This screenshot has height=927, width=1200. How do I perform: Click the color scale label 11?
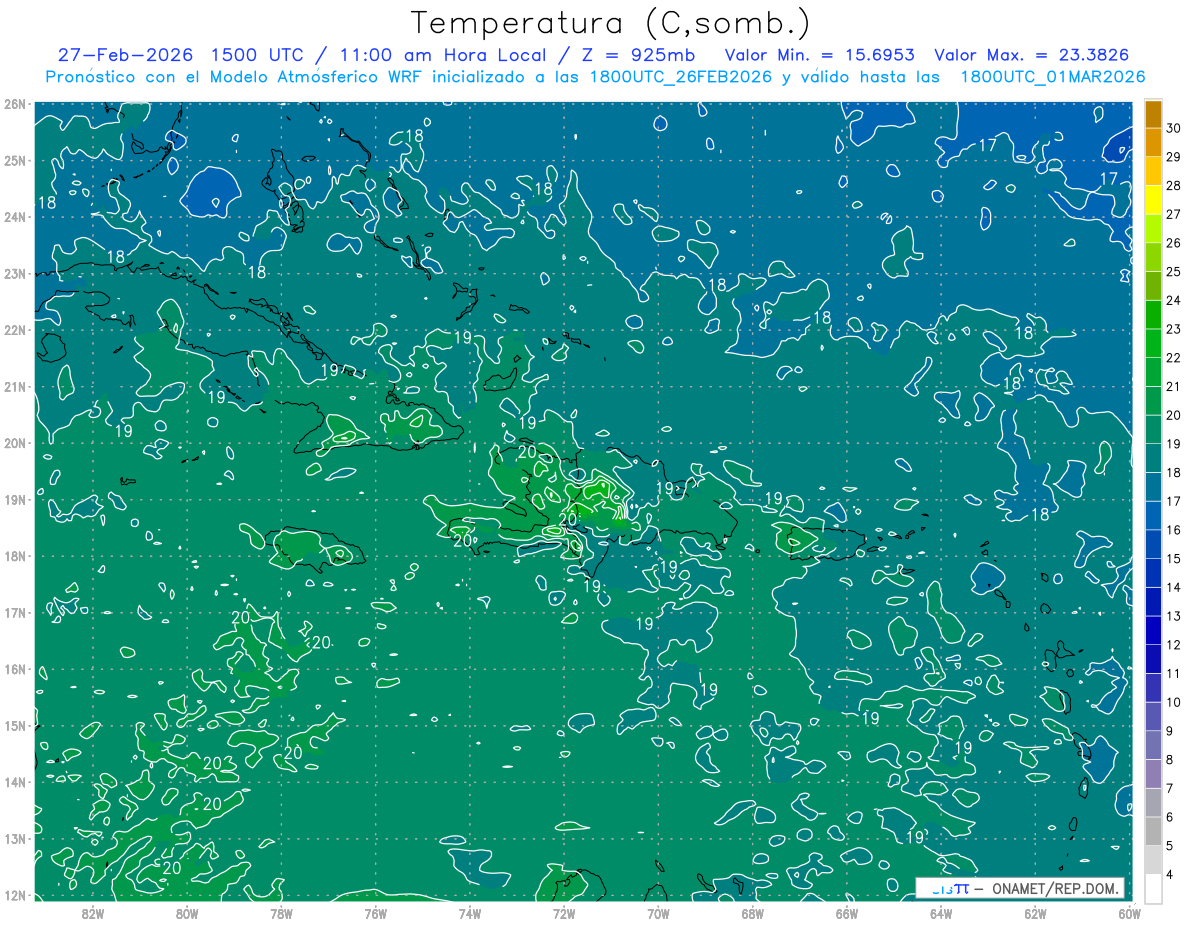pos(1174,673)
